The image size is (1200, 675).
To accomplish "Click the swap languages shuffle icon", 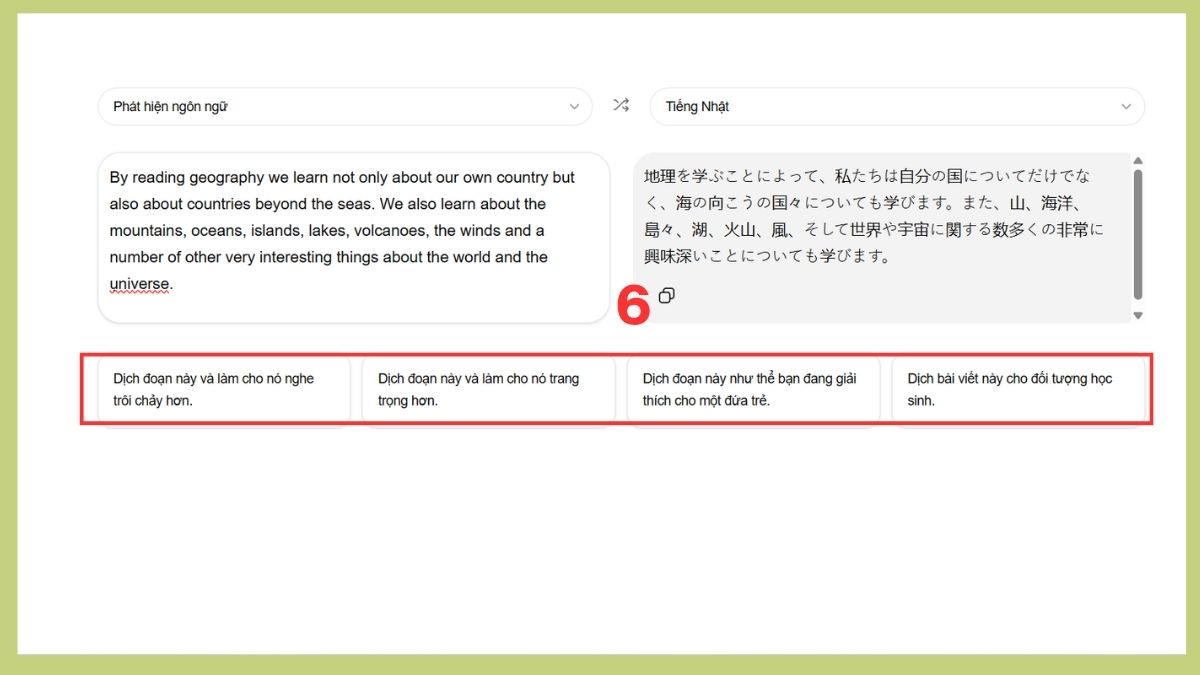I will click(x=621, y=105).
